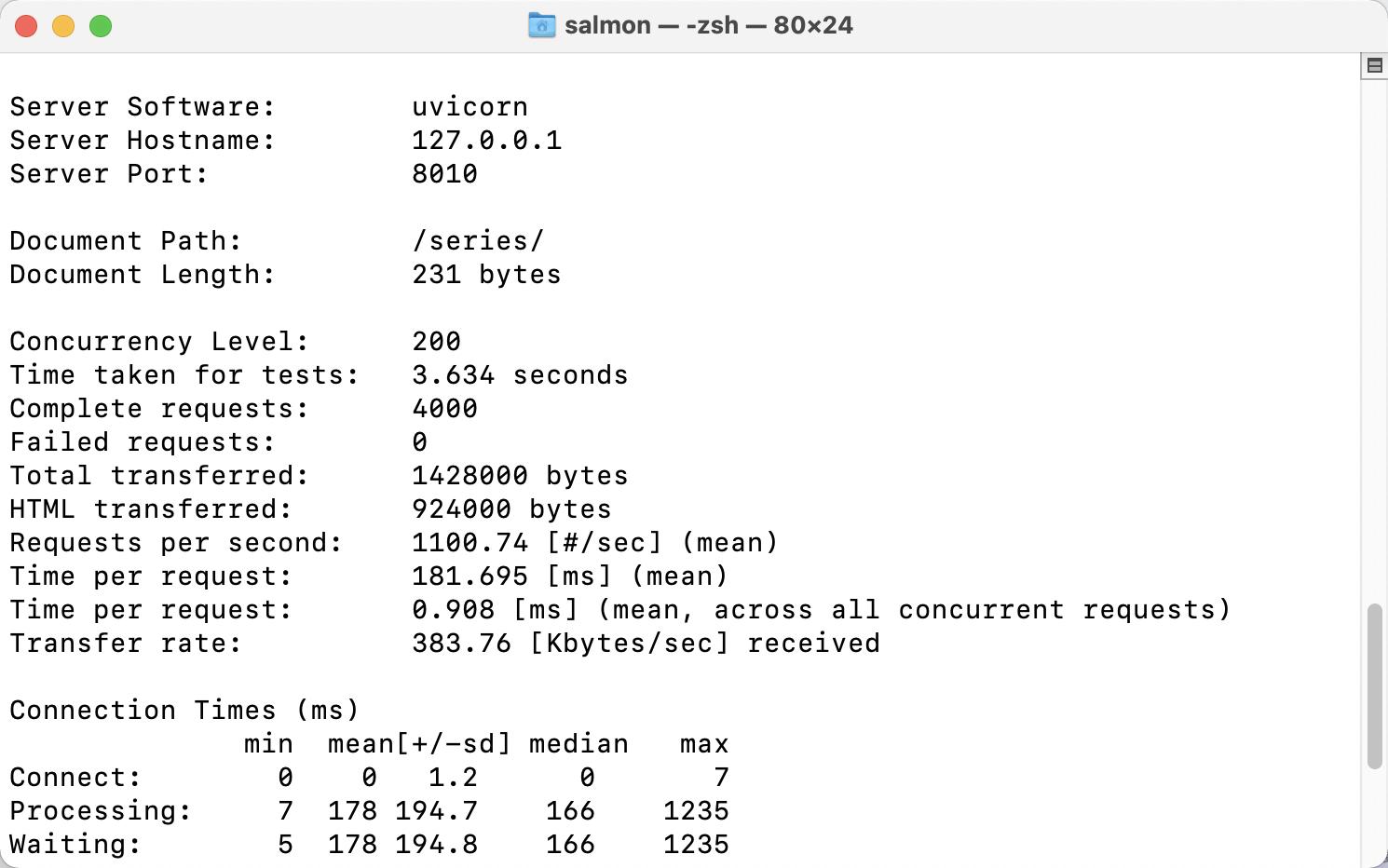Click the concurrency level value 200
The image size is (1388, 868).
click(436, 342)
